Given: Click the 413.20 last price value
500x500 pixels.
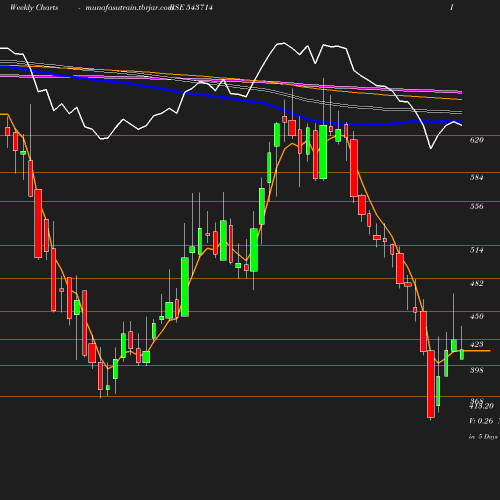Looking at the screenshot, I should click(x=482, y=406).
